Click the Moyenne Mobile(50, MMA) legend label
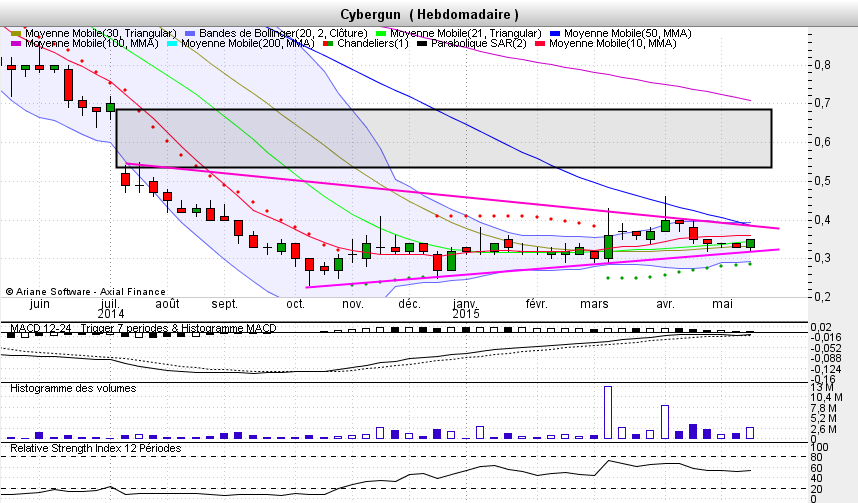Image resolution: width=858 pixels, height=503 pixels. [x=628, y=33]
